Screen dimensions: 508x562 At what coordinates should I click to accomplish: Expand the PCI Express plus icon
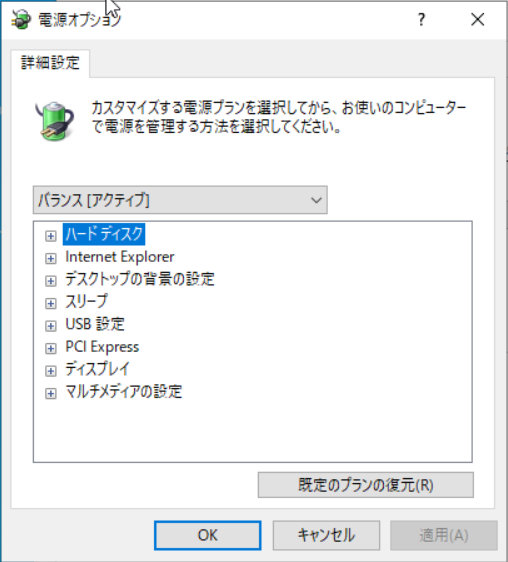[51, 348]
